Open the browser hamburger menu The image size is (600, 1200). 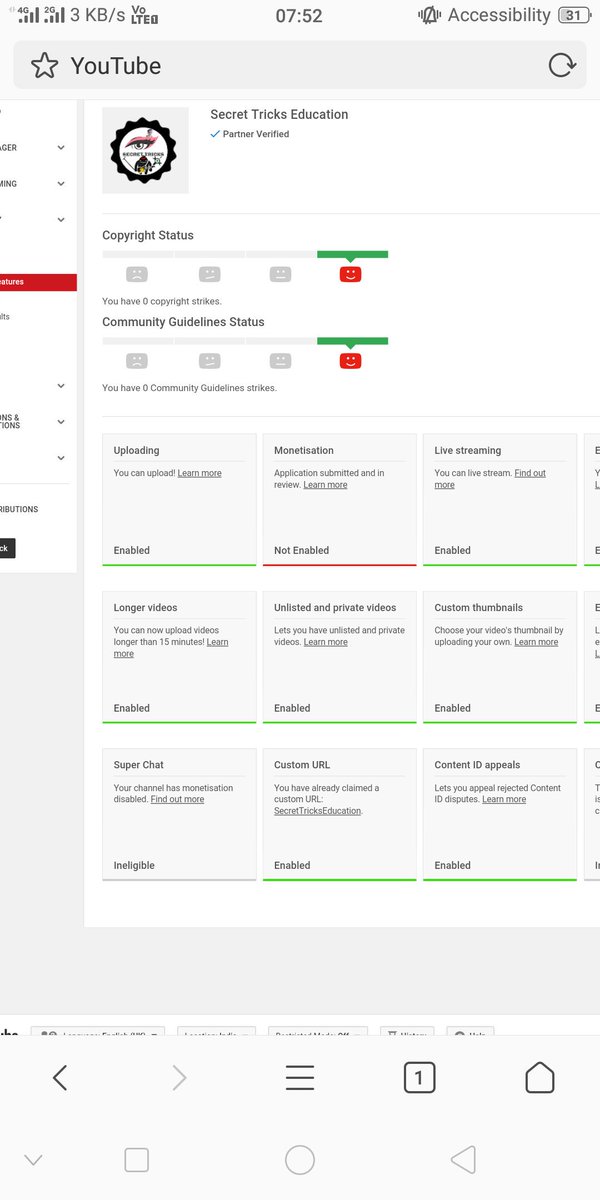[300, 1077]
